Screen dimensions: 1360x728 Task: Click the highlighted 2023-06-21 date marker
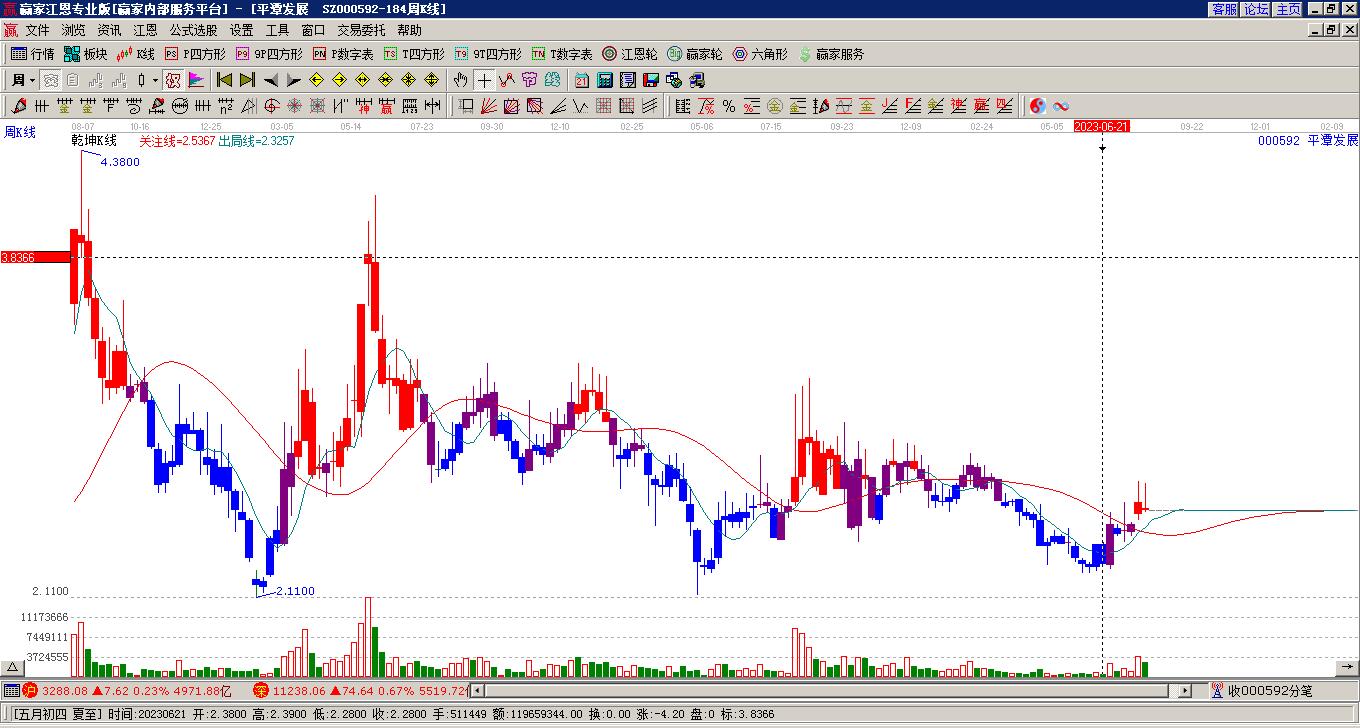pyautogui.click(x=1101, y=126)
